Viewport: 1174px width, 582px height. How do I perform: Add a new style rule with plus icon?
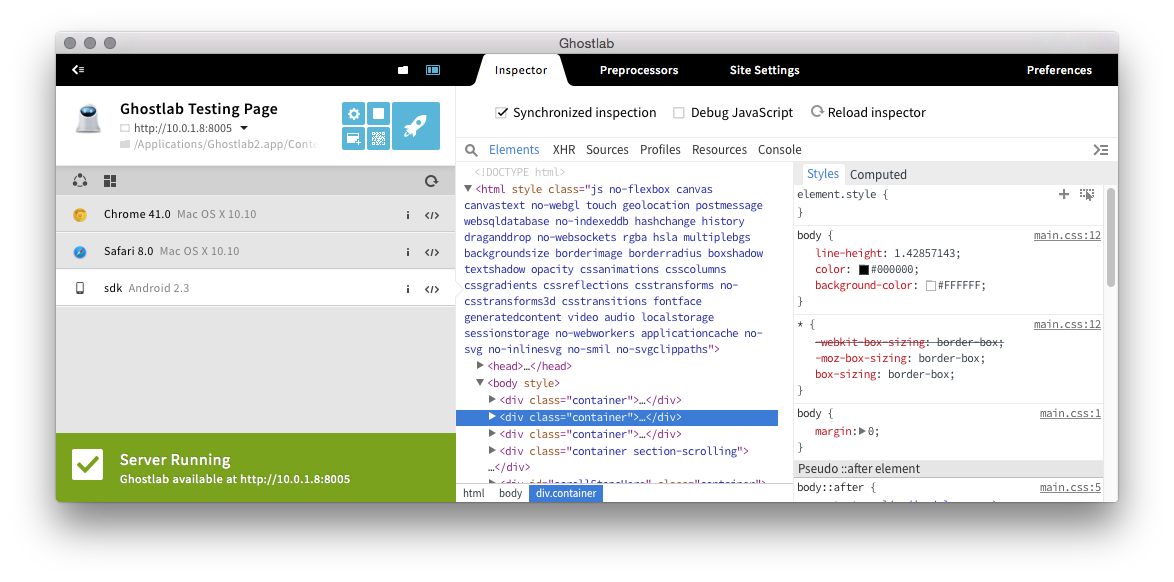click(1063, 195)
